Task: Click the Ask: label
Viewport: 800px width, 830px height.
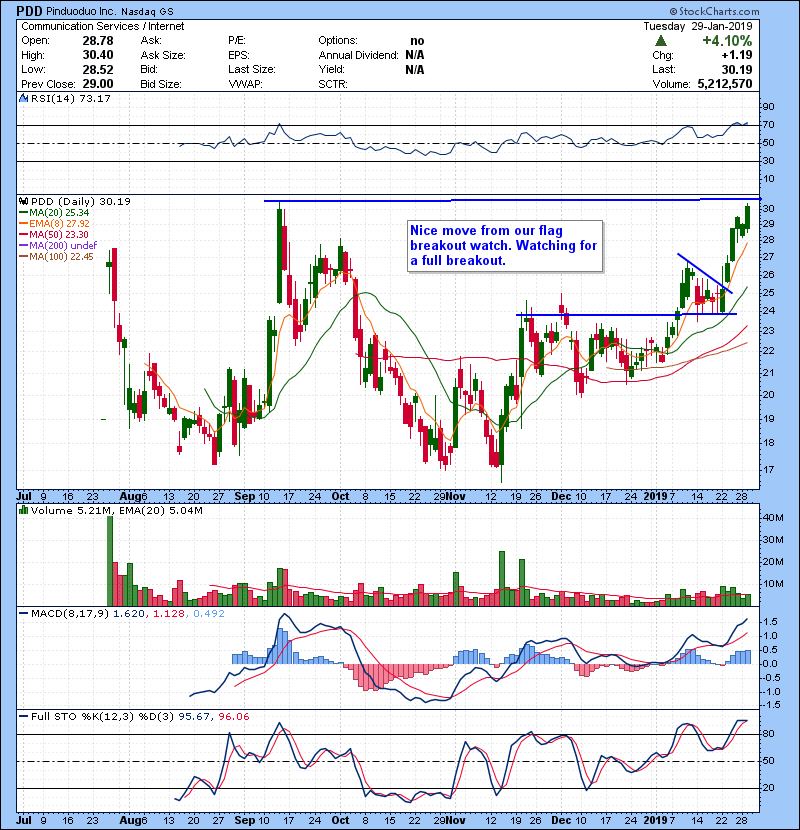Action: pyautogui.click(x=151, y=41)
